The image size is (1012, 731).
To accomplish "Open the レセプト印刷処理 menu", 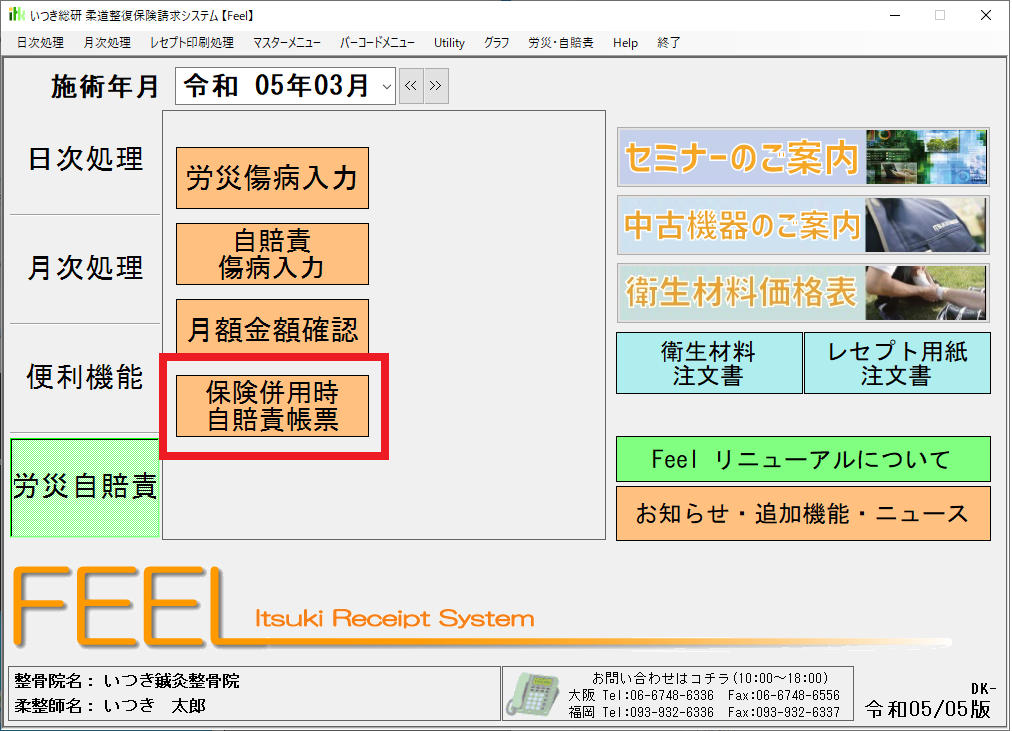I will point(191,43).
